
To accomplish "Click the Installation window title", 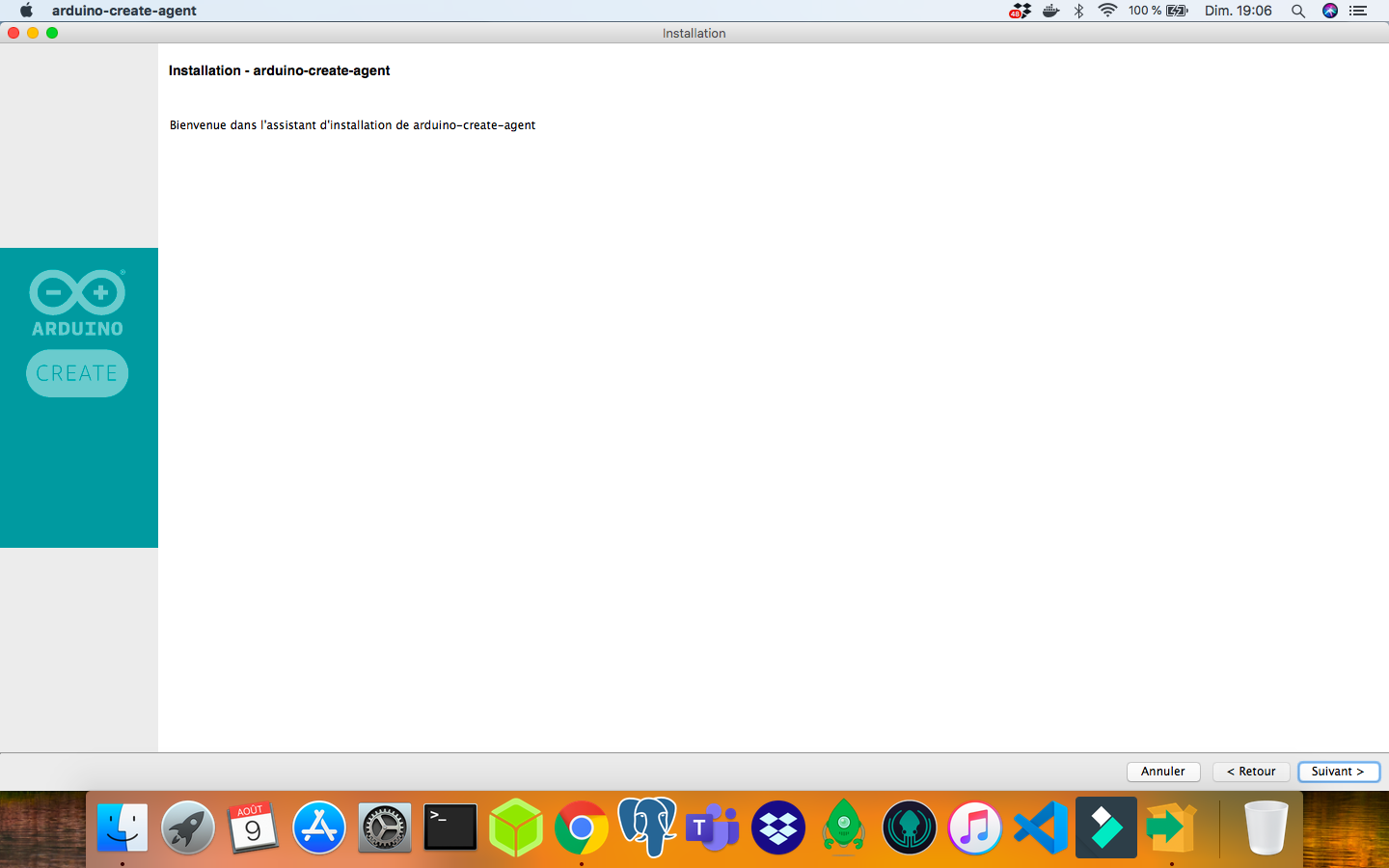I will (694, 33).
